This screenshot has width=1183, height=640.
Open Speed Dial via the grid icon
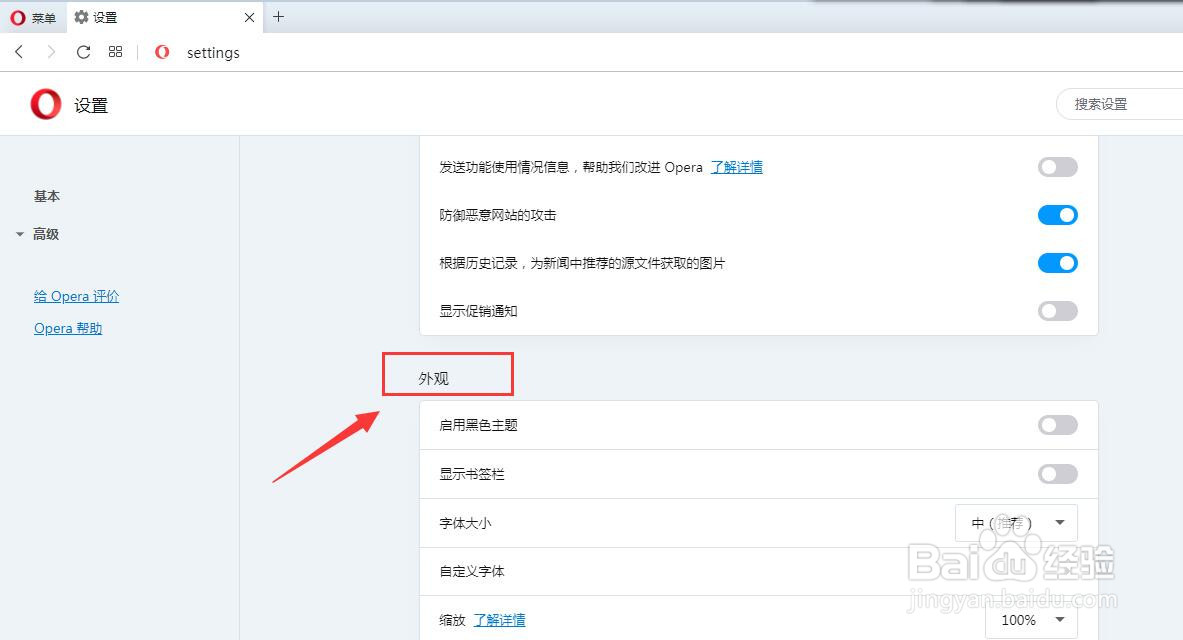(115, 52)
